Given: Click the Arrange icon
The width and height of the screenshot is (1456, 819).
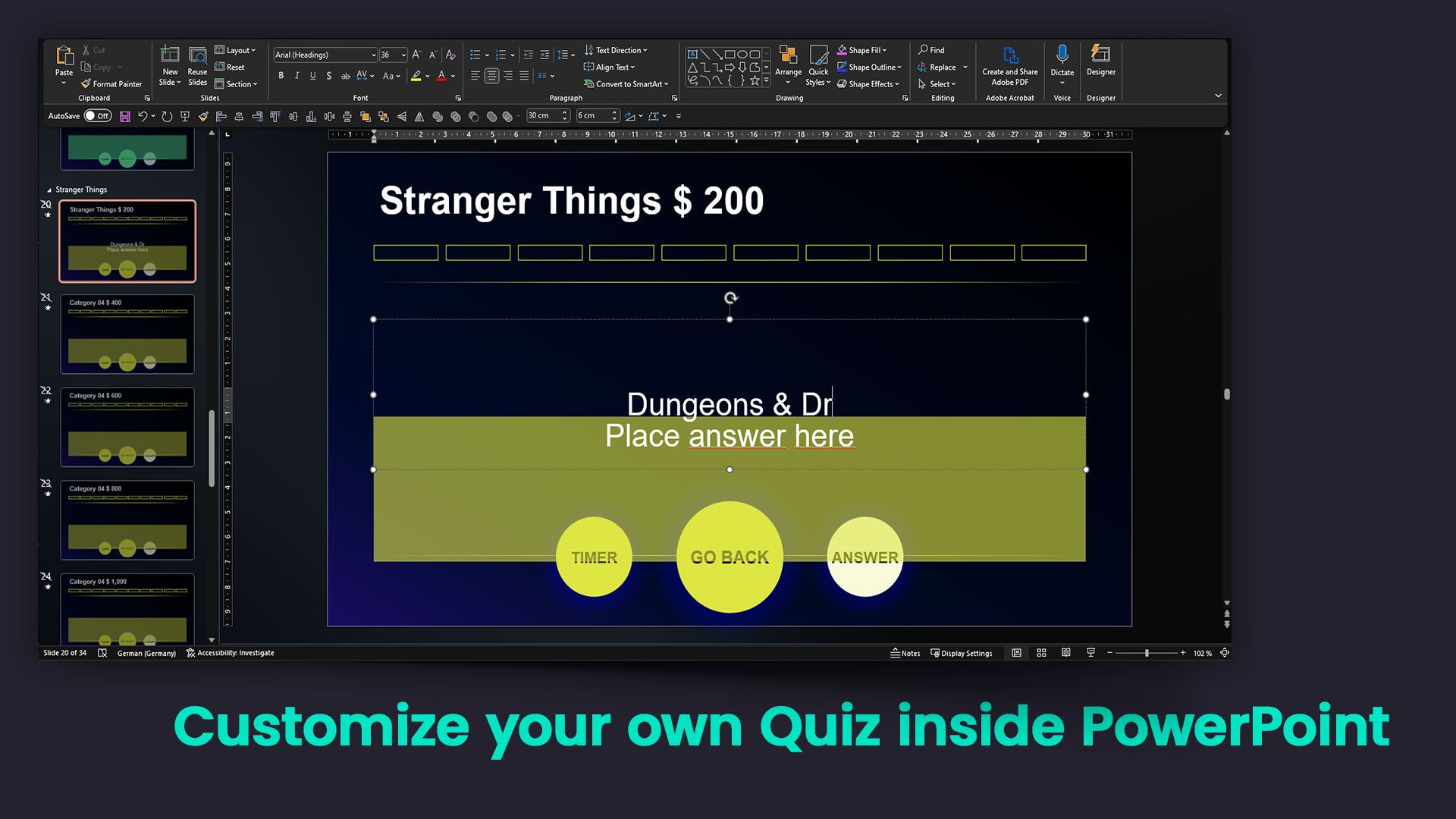Looking at the screenshot, I should pyautogui.click(x=789, y=64).
